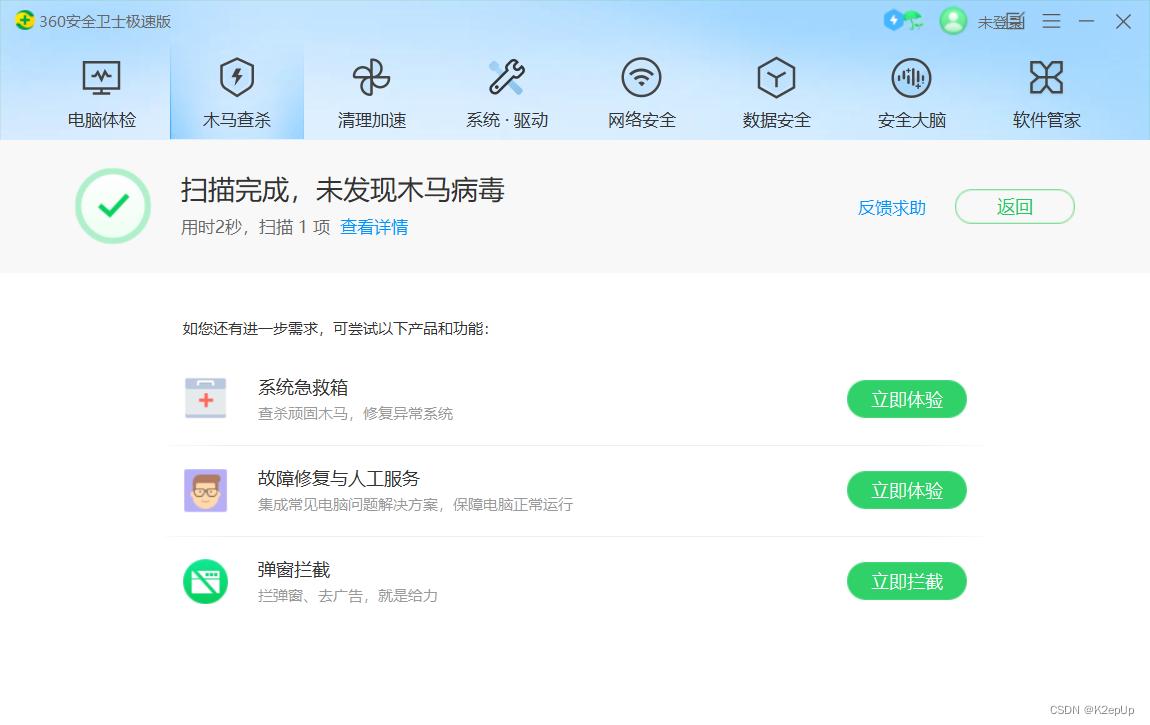Open the 清理加速 tab
The height and width of the screenshot is (725, 1150).
[372, 94]
